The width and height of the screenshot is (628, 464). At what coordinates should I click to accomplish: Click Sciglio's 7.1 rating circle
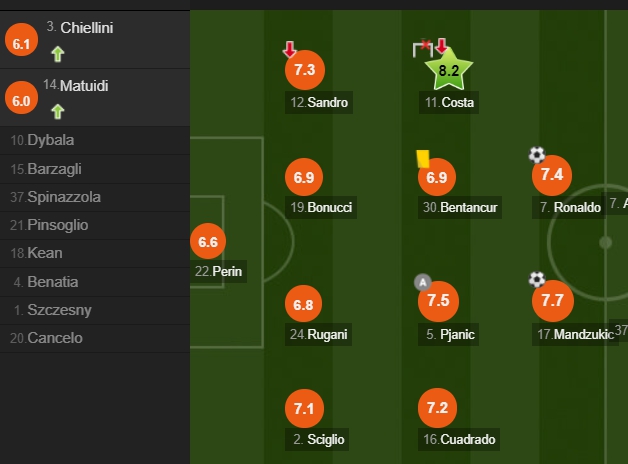point(304,408)
